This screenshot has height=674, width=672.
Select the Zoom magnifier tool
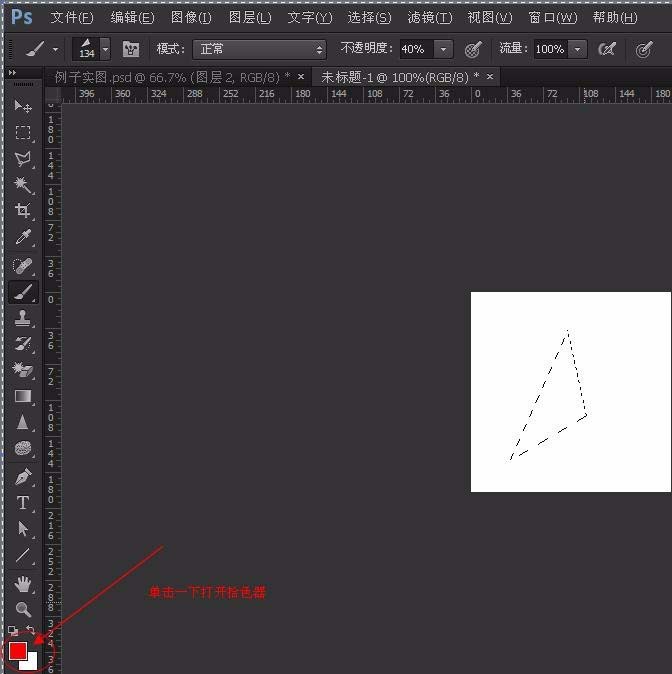click(22, 609)
